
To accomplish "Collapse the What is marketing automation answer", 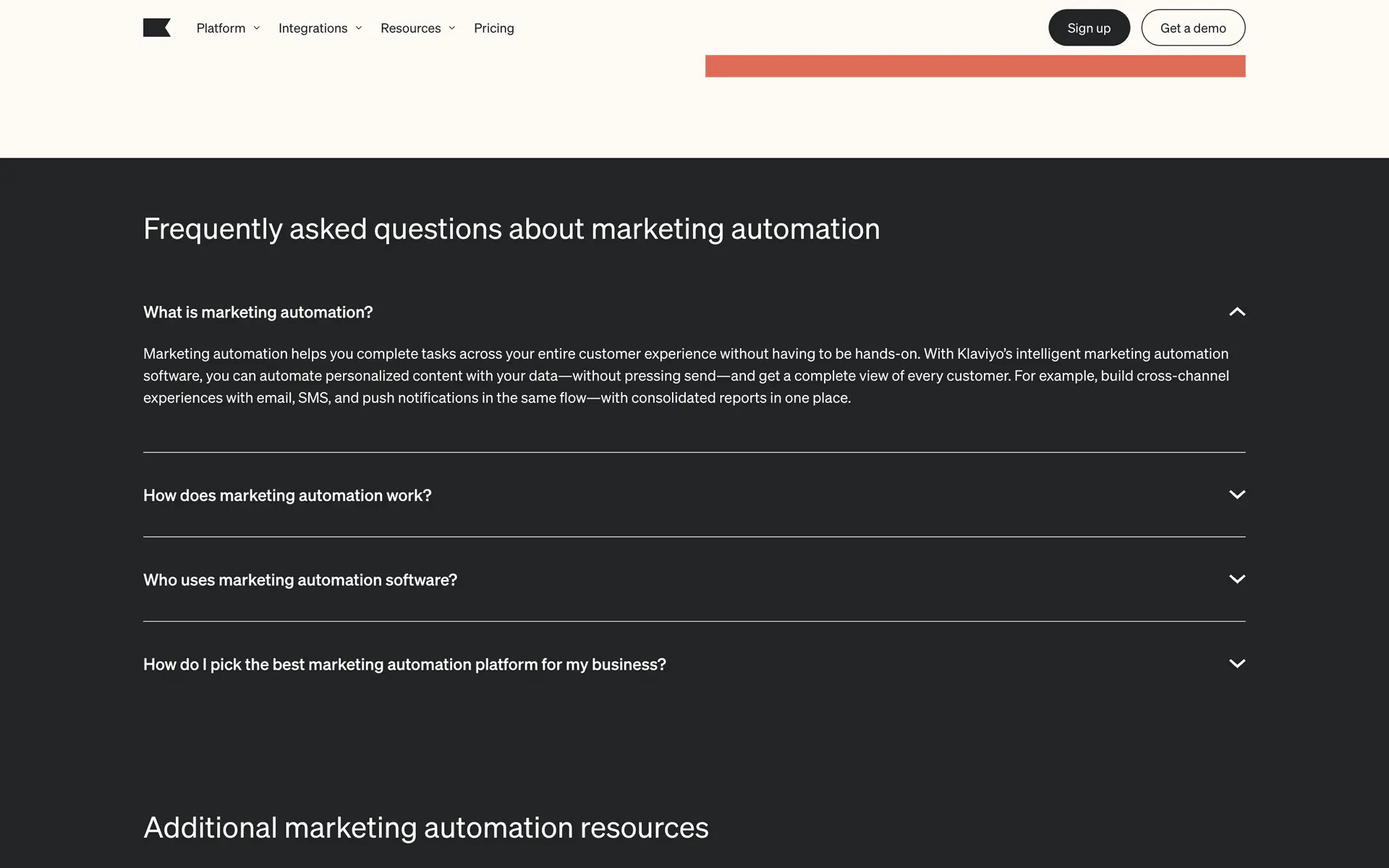I will (258, 312).
